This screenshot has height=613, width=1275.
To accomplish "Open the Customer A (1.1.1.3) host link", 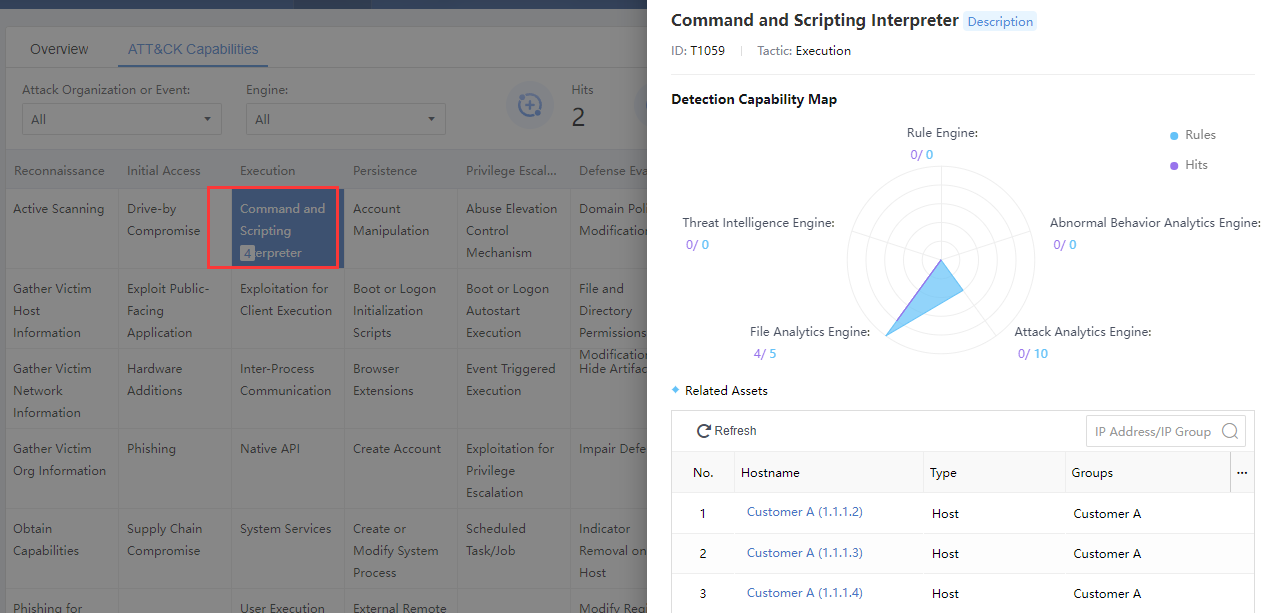I will (x=804, y=553).
